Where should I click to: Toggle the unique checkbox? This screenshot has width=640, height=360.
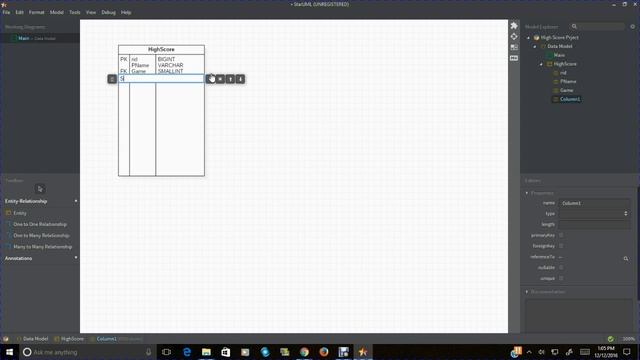(561, 278)
